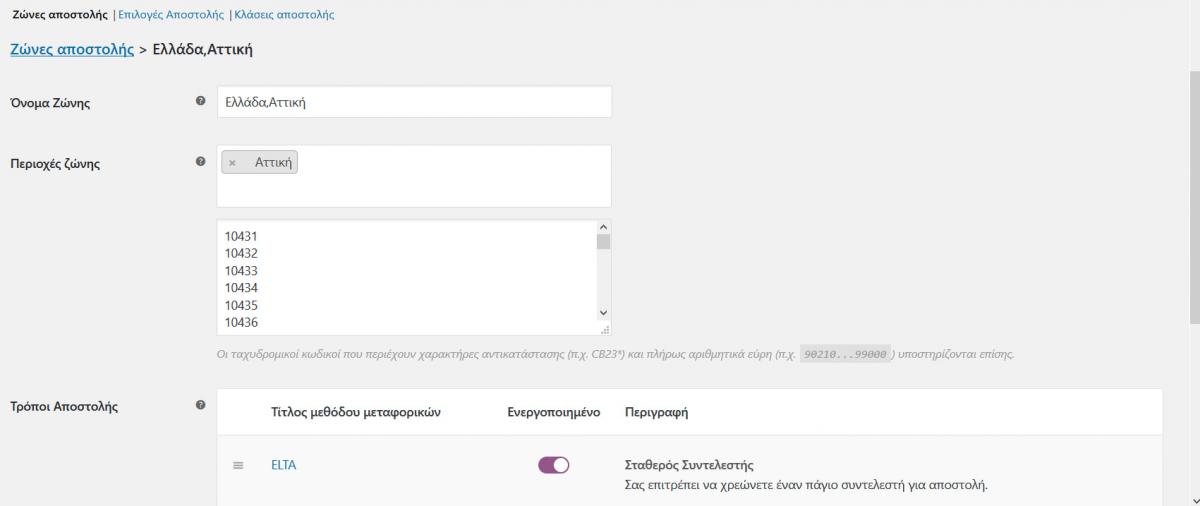The image size is (1200, 506).
Task: Click postcode list scroll up arrow
Action: pyautogui.click(x=603, y=227)
